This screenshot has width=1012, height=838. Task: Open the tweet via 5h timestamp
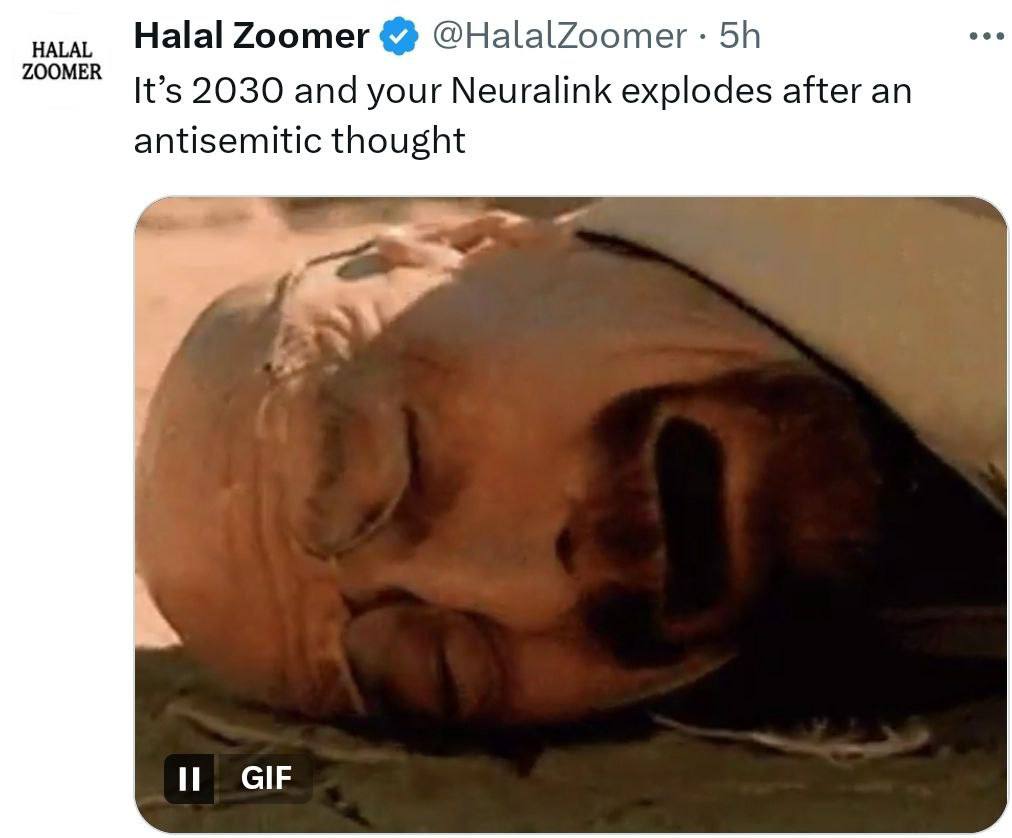click(740, 36)
